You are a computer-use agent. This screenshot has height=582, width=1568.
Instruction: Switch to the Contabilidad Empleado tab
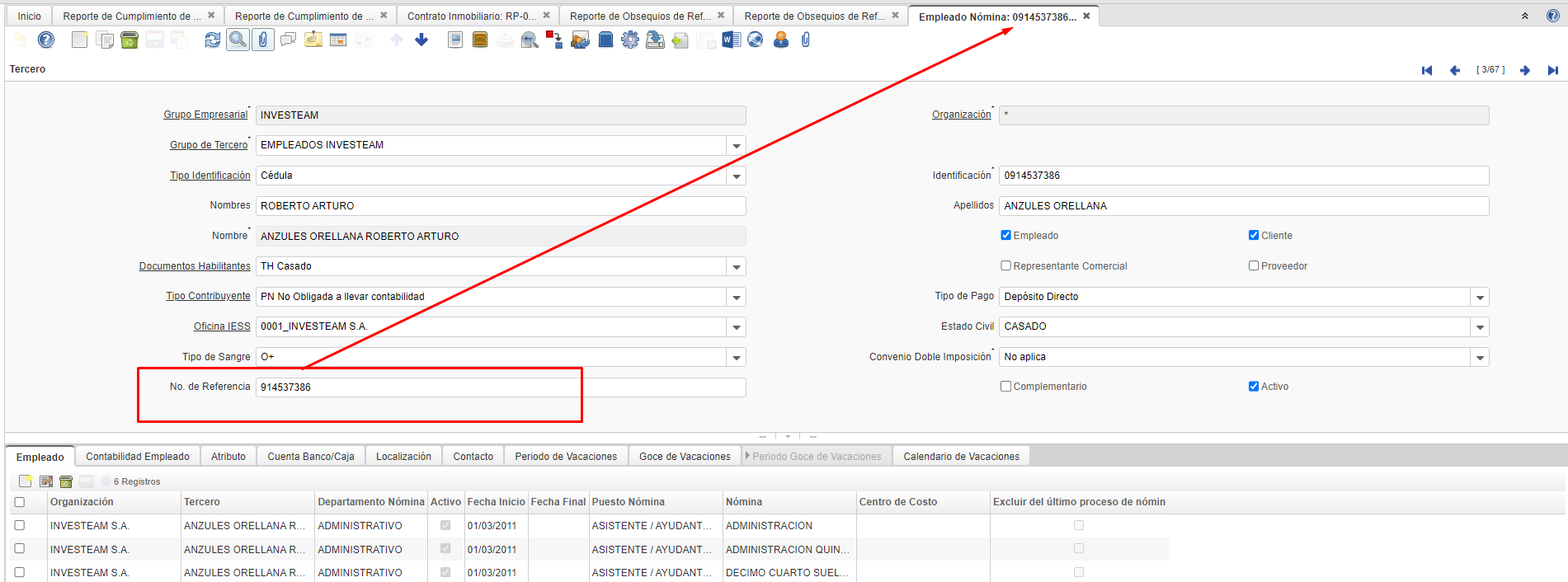point(138,457)
